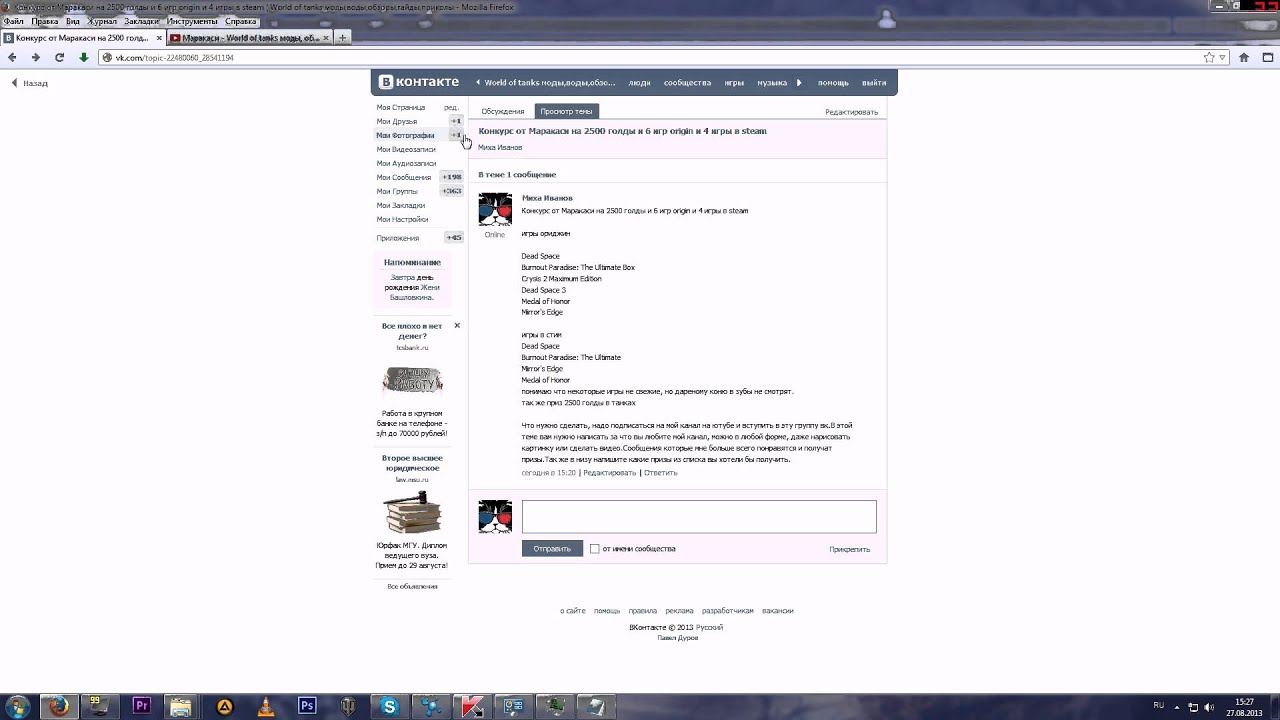Close the Конкурс от Маракаси tab

(x=159, y=38)
